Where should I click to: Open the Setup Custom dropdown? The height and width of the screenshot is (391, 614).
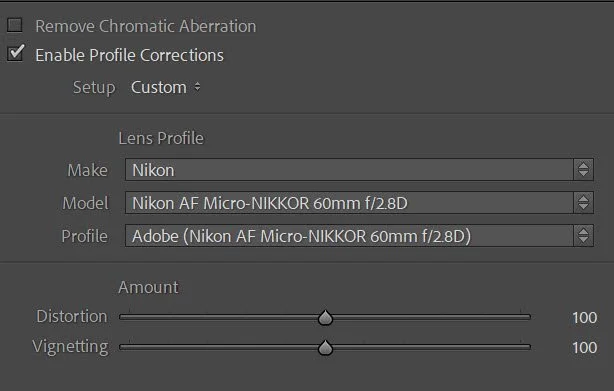pyautogui.click(x=166, y=87)
